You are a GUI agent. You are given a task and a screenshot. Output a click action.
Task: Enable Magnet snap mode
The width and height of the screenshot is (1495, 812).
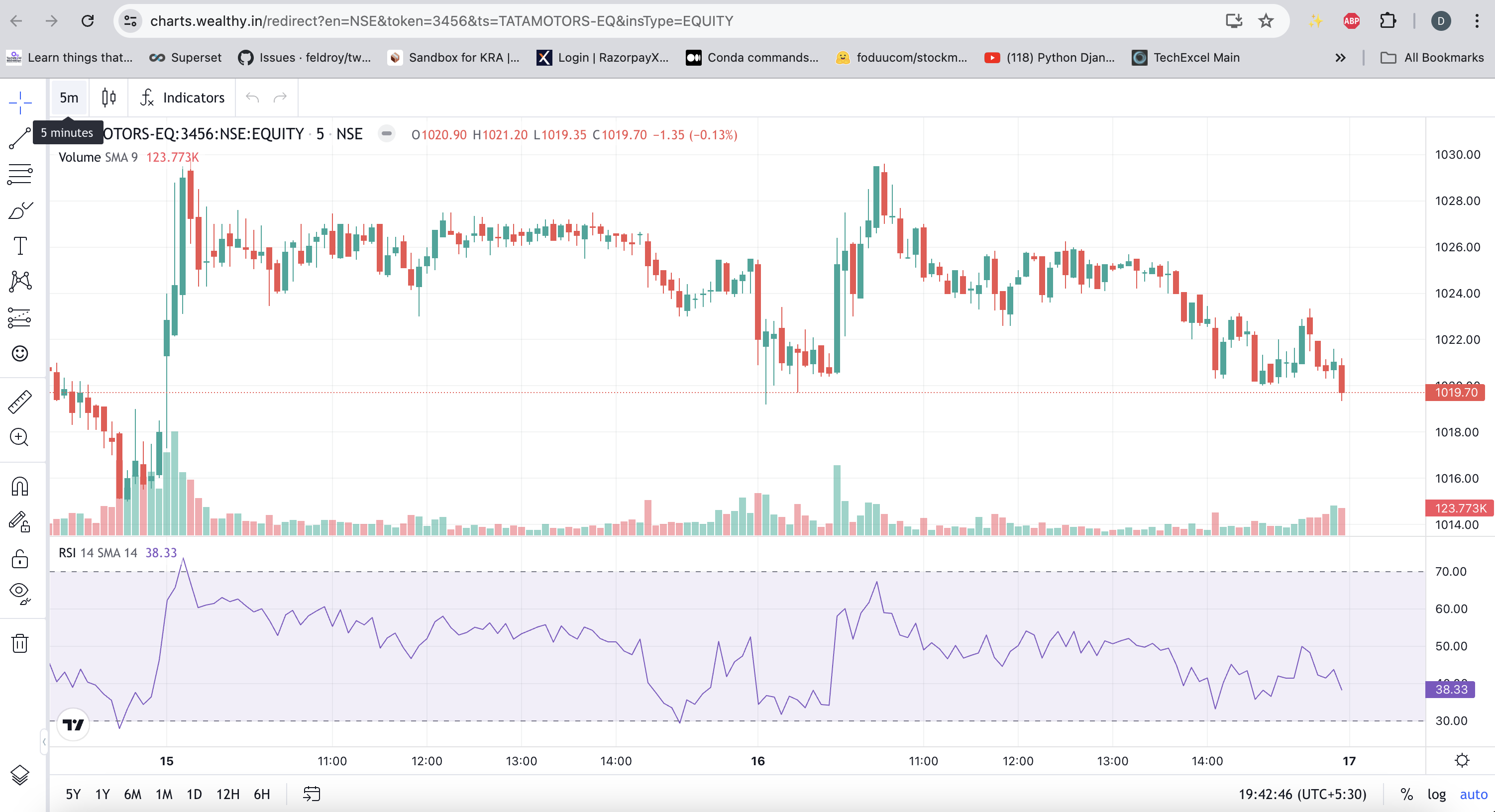pyautogui.click(x=20, y=486)
